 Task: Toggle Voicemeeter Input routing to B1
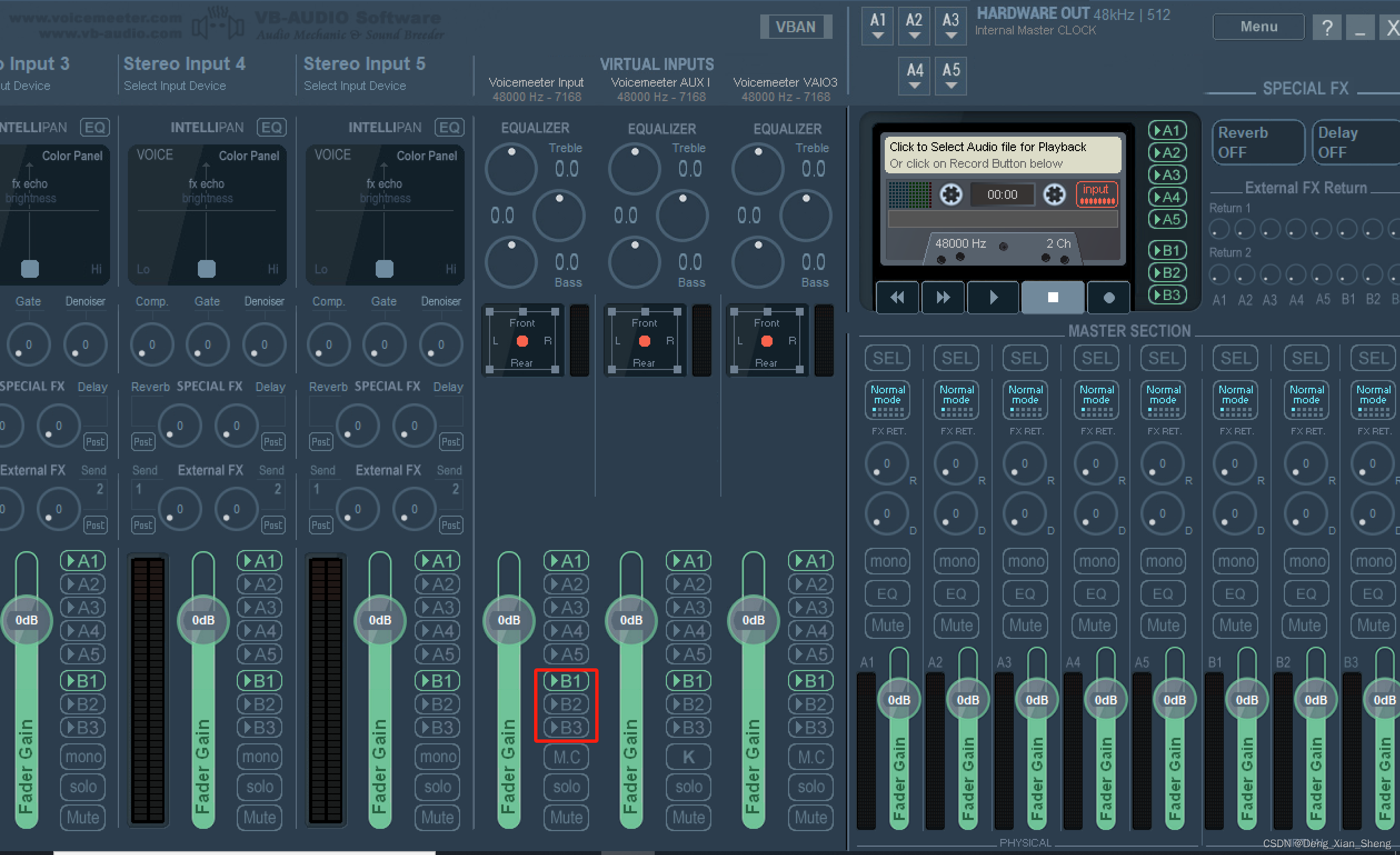pos(566,681)
